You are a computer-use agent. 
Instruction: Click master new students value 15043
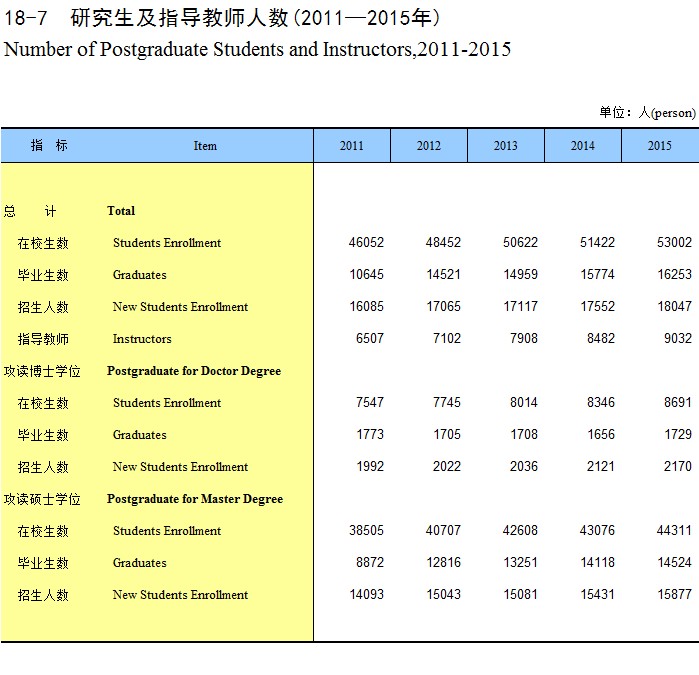[x=444, y=594]
